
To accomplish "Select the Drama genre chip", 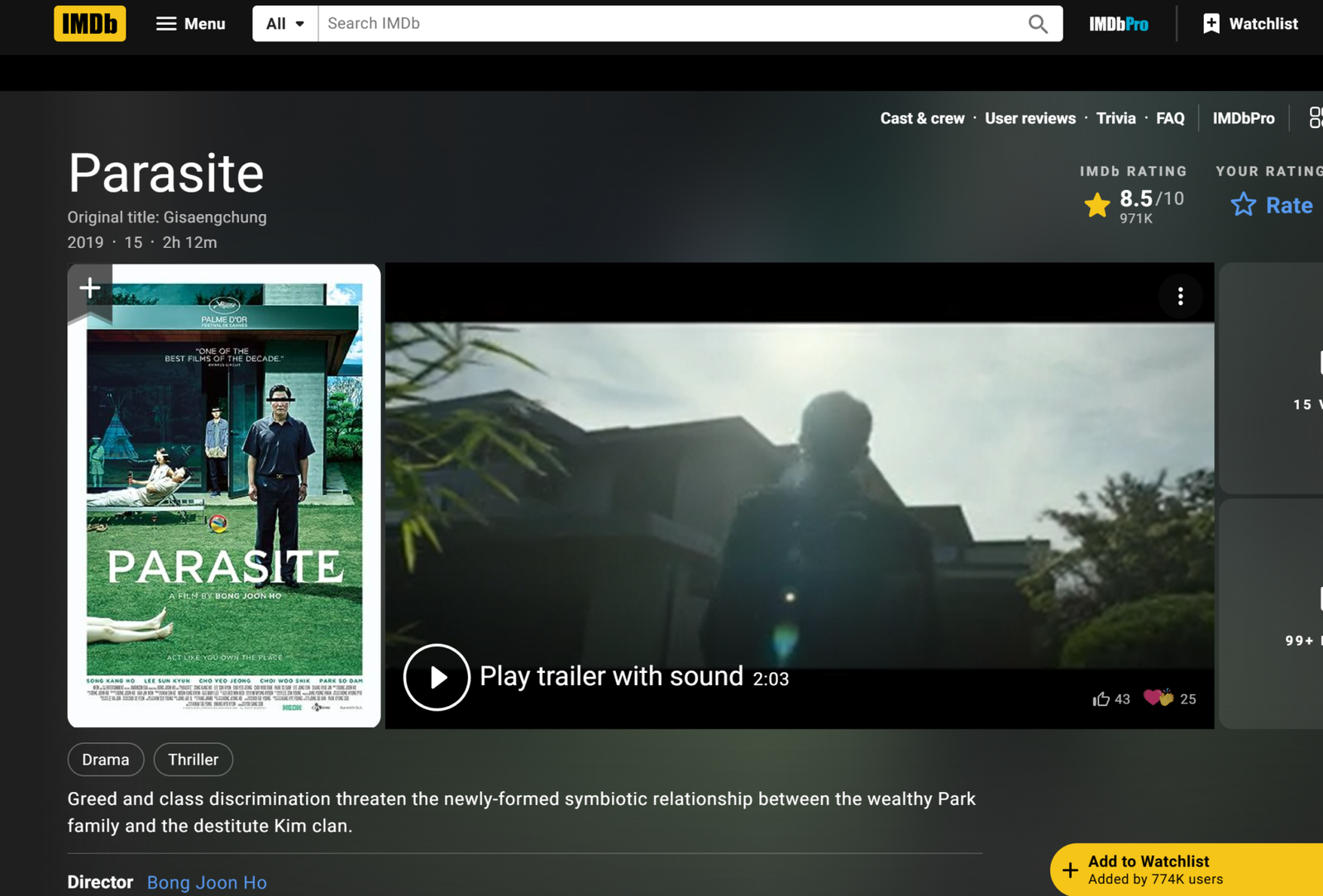I will (x=106, y=760).
